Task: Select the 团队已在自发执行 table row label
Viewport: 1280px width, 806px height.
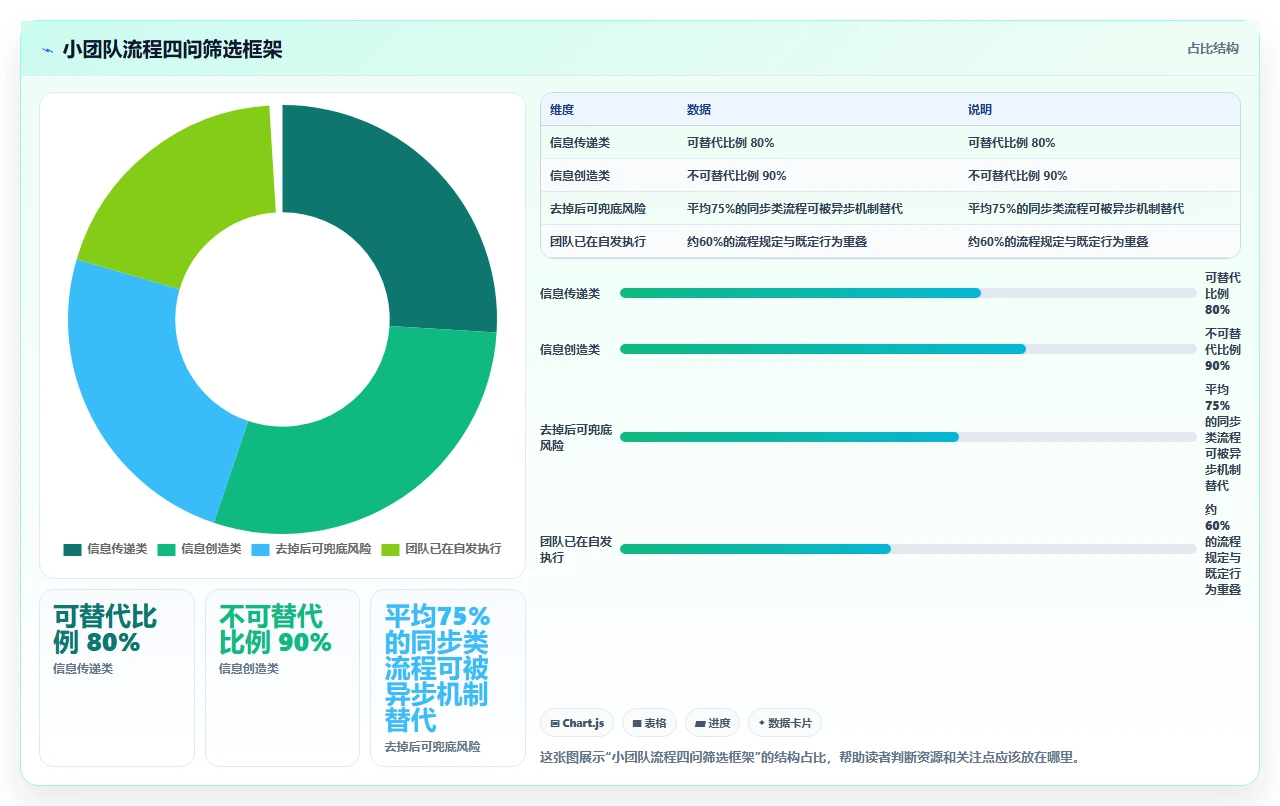Action: coord(598,242)
